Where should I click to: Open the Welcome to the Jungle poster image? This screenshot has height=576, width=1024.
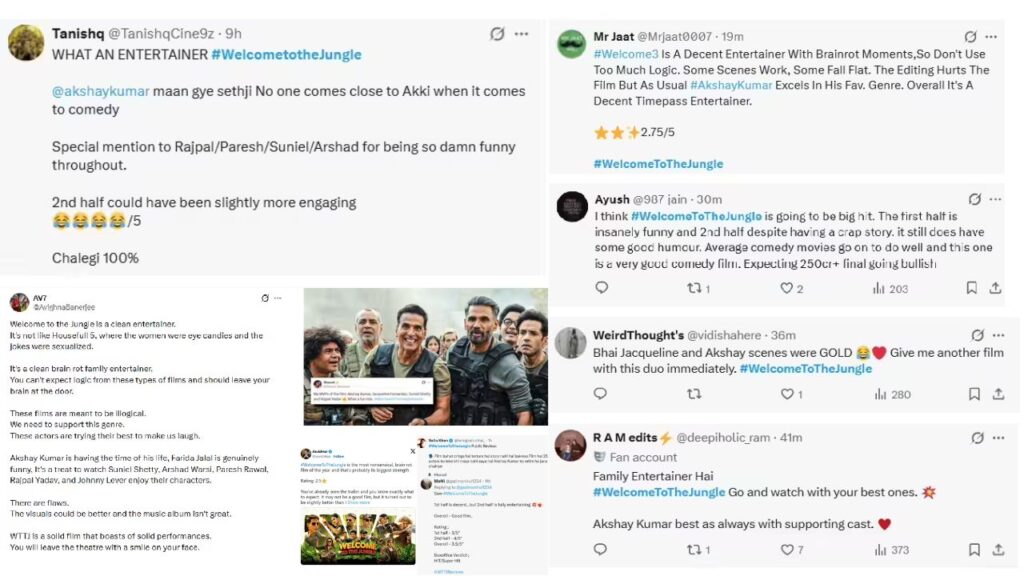358,536
